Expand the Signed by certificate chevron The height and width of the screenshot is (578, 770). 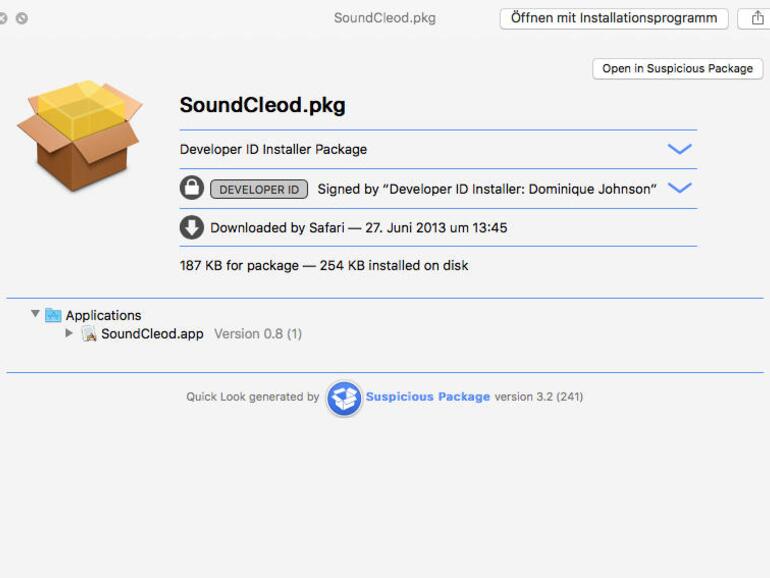click(679, 188)
